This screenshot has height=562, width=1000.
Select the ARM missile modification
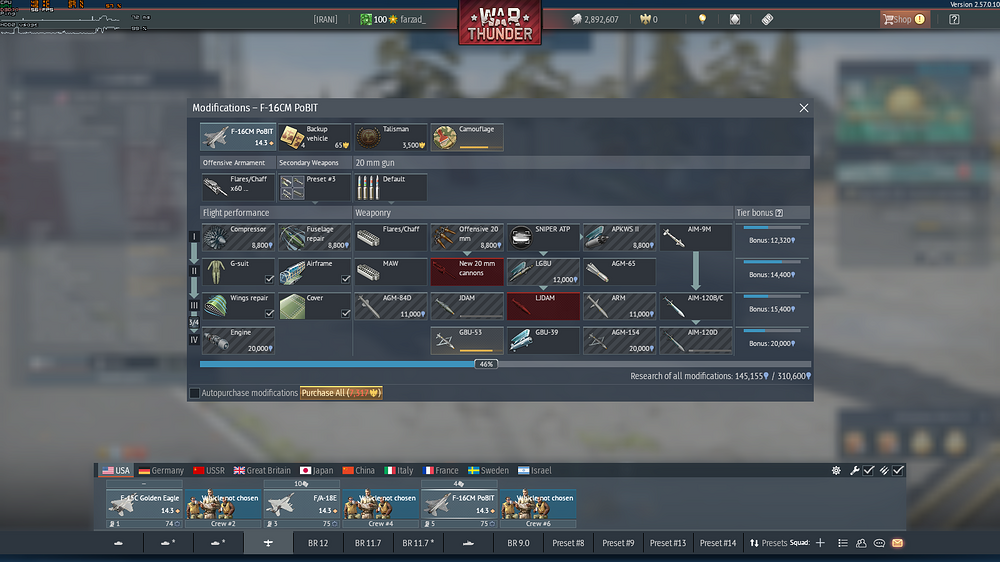tap(619, 306)
